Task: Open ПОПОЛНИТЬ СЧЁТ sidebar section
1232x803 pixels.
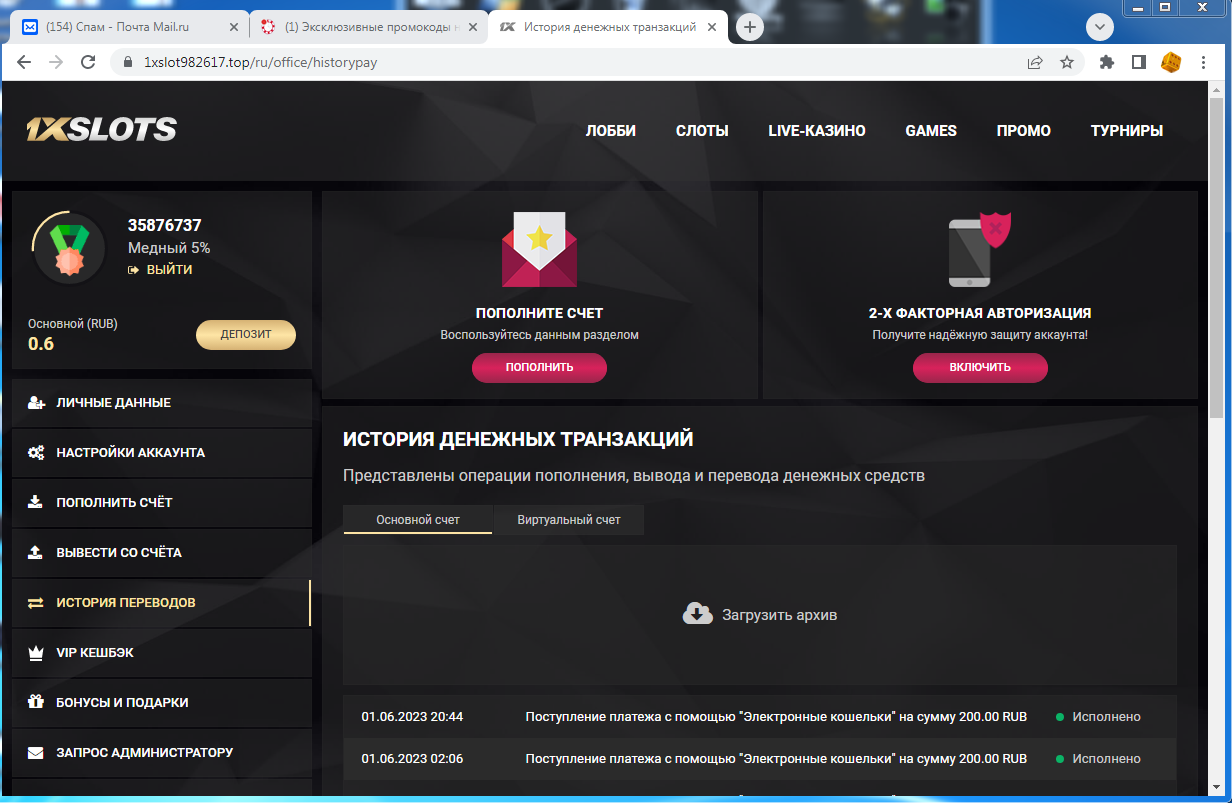Action: (161, 503)
